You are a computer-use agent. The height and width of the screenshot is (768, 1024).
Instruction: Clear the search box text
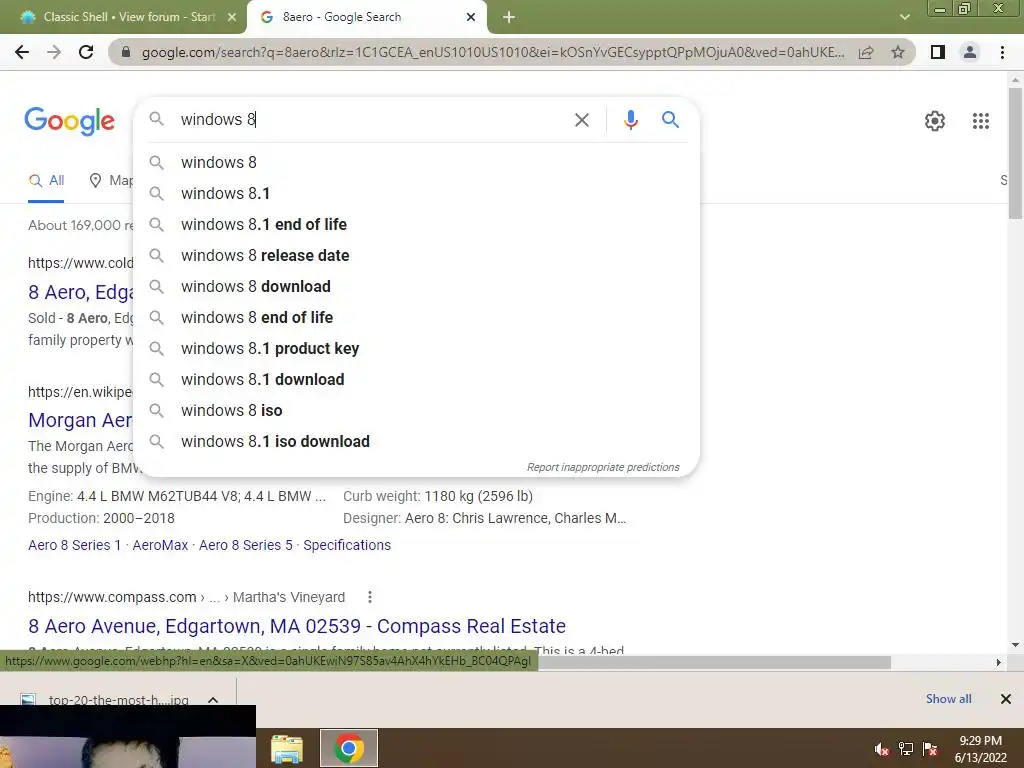click(x=581, y=120)
